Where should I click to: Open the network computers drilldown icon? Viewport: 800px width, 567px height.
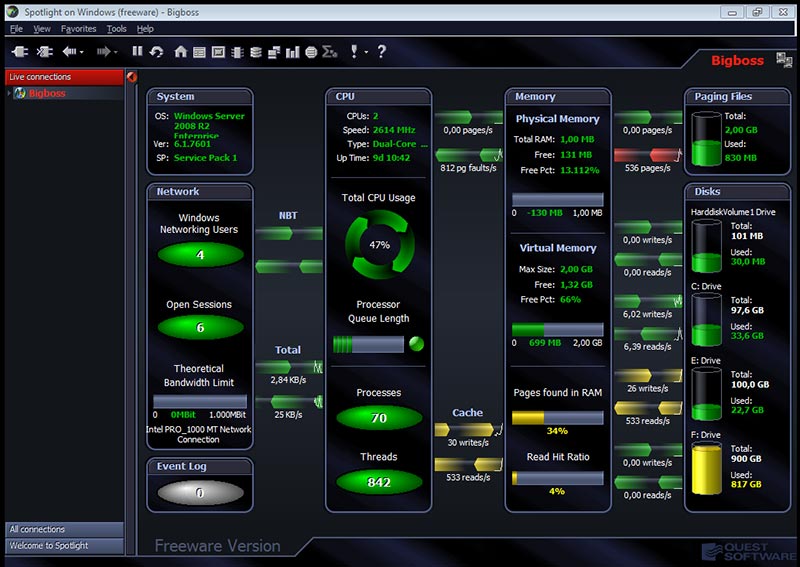(x=274, y=52)
